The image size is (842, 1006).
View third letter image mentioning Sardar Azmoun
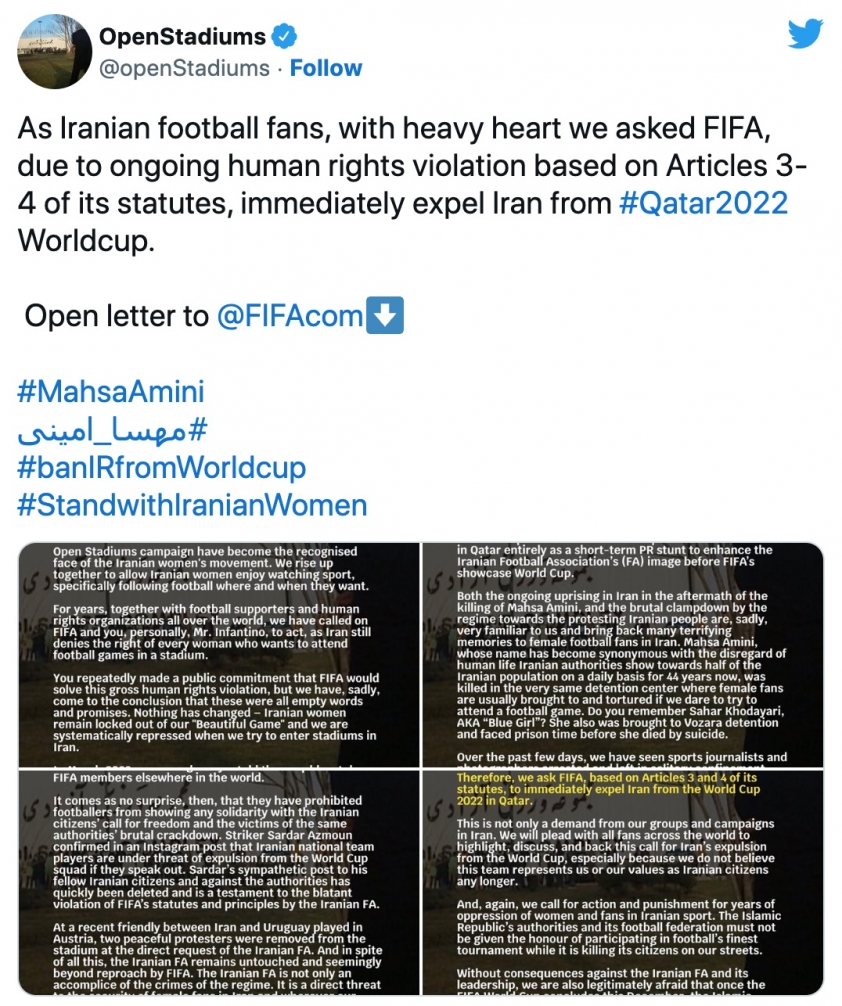click(x=219, y=882)
